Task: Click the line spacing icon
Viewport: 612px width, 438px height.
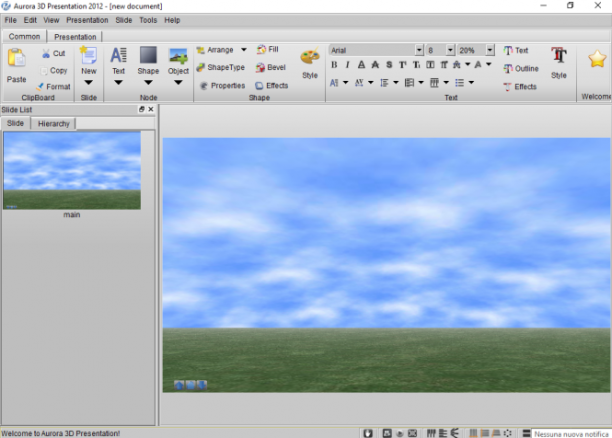Action: tap(384, 82)
